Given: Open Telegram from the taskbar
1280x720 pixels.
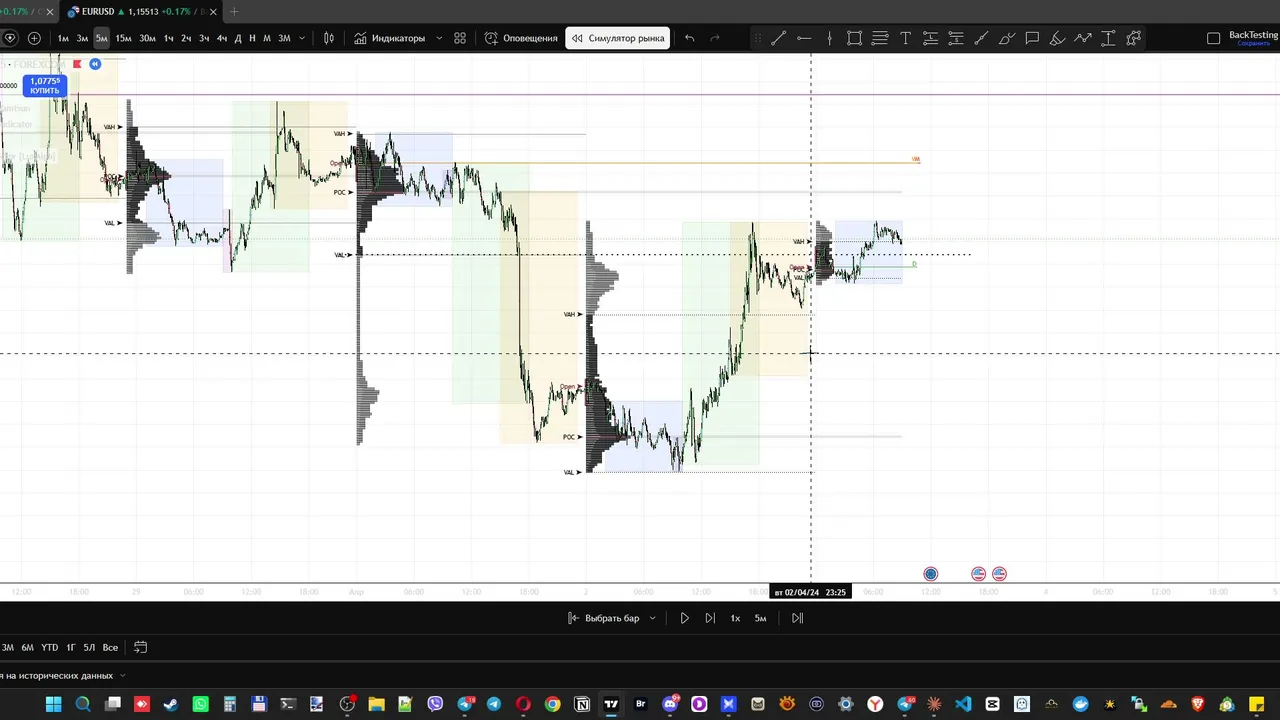Looking at the screenshot, I should 494,704.
